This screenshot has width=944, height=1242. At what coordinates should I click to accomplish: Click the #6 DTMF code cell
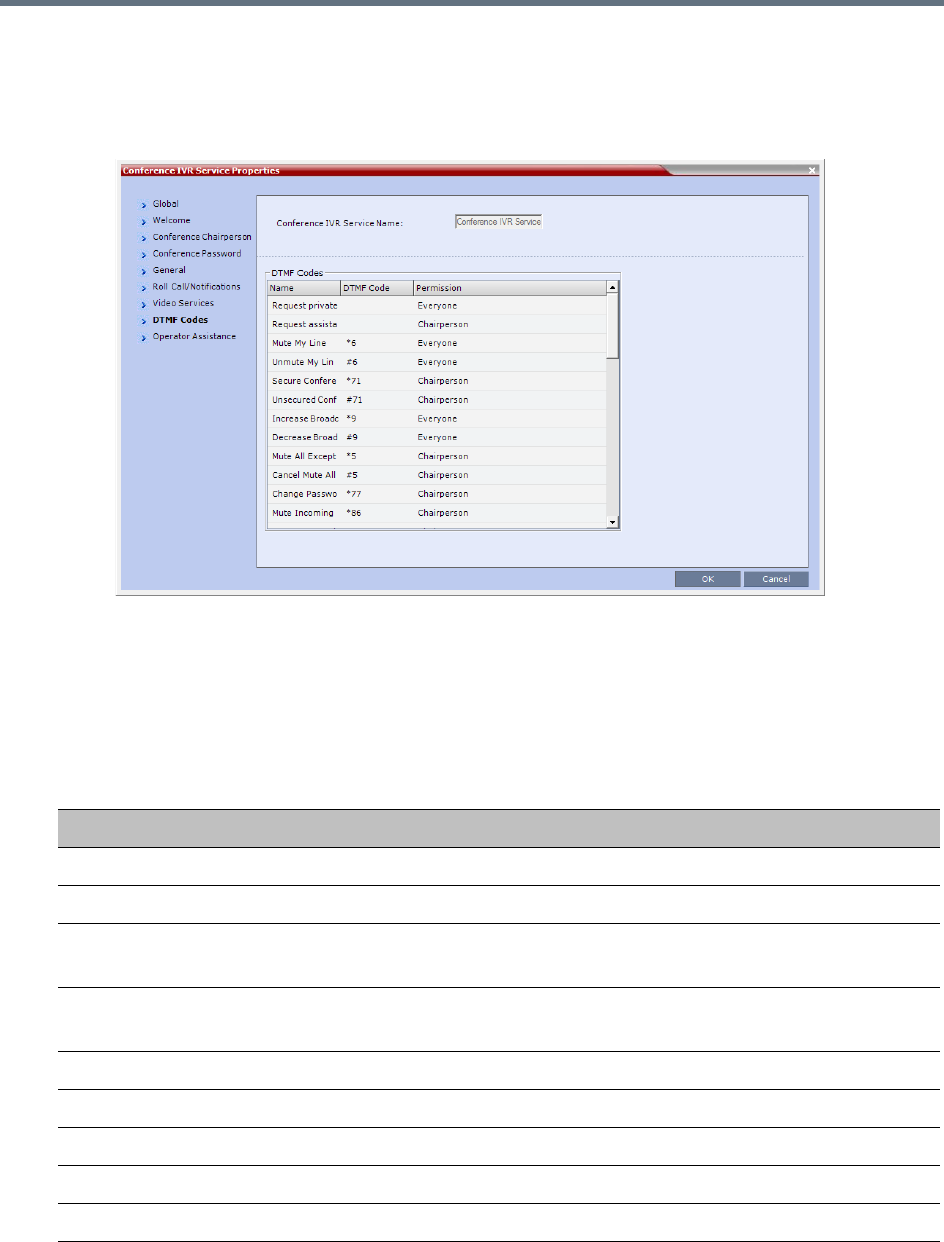377,362
